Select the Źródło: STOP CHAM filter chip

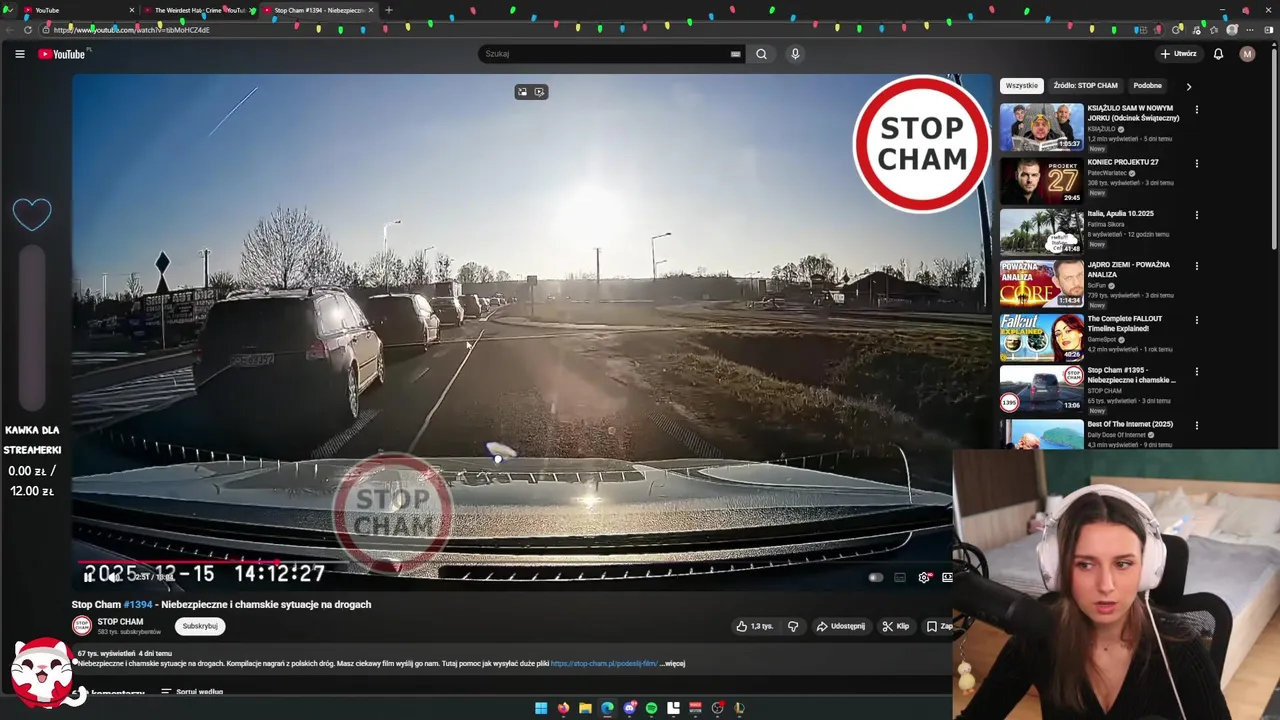(x=1085, y=86)
